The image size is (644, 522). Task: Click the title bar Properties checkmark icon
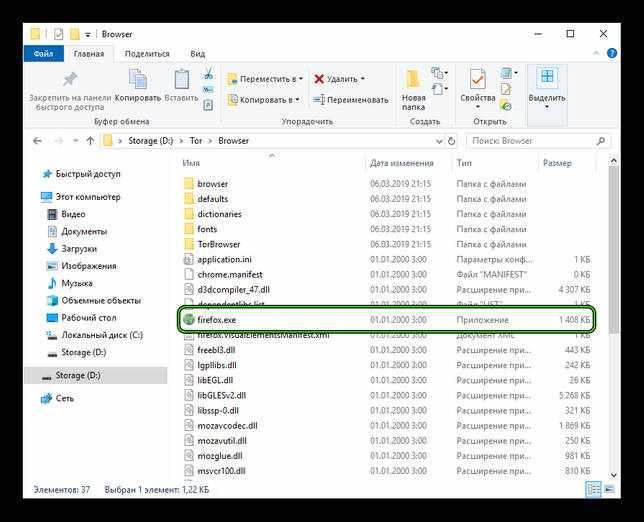coord(58,34)
